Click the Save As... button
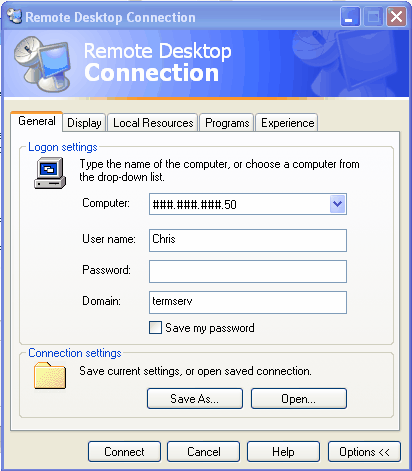412x471 pixels. [x=195, y=398]
